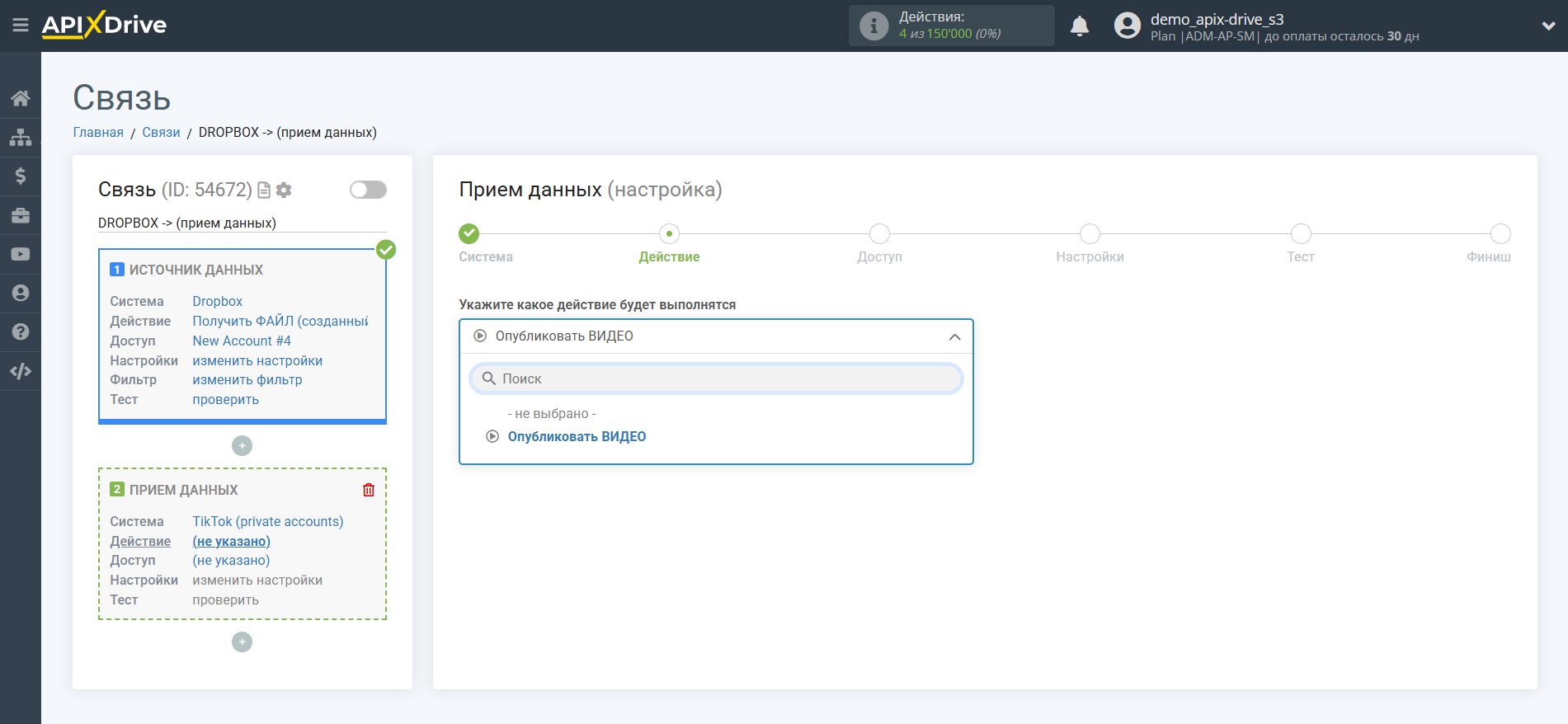The width and height of the screenshot is (1568, 724).
Task: Collapse the action dropdown 'Опубликовать ВИДЕО'
Action: (716, 336)
